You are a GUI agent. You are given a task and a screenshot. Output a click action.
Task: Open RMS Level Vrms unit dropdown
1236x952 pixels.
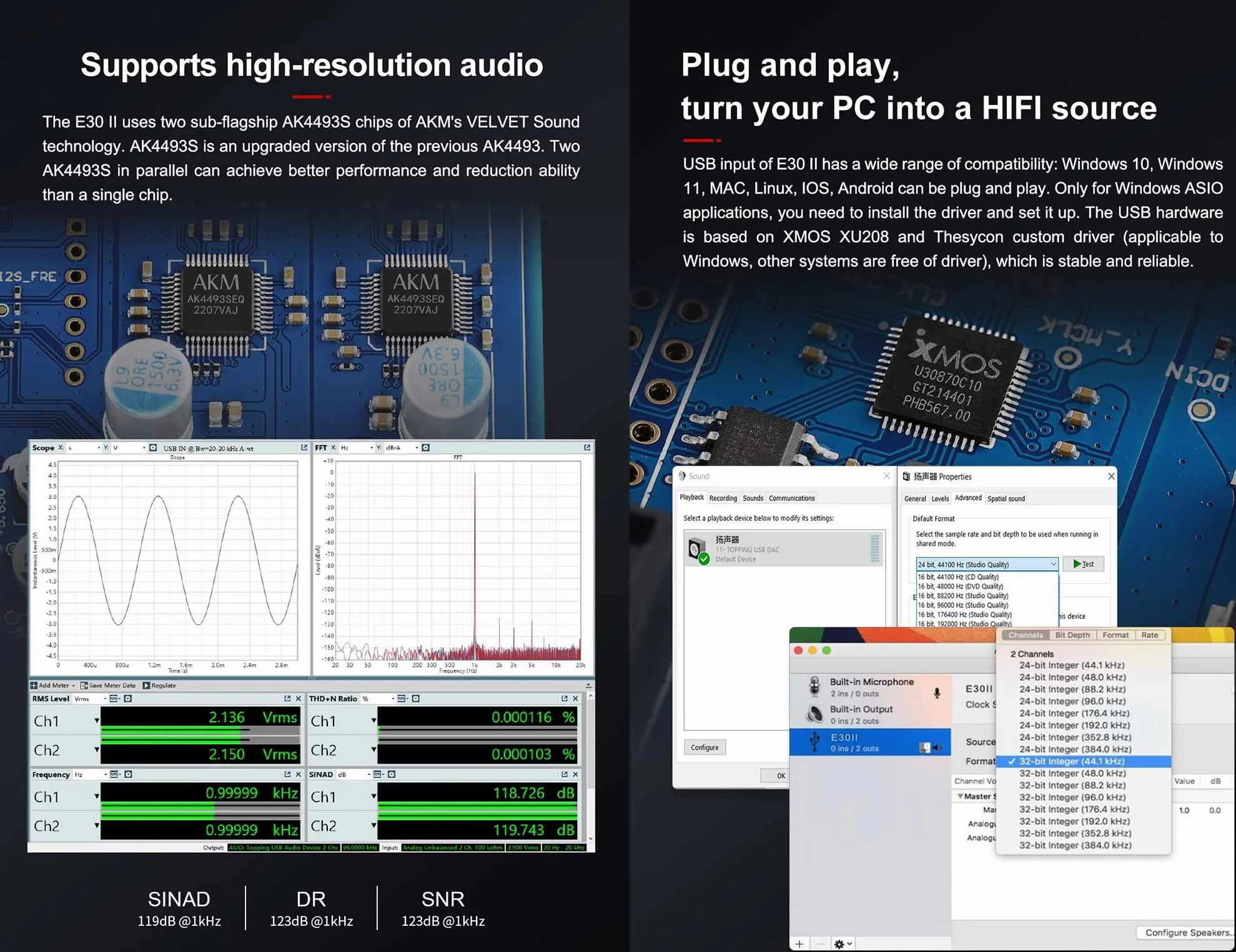click(91, 699)
